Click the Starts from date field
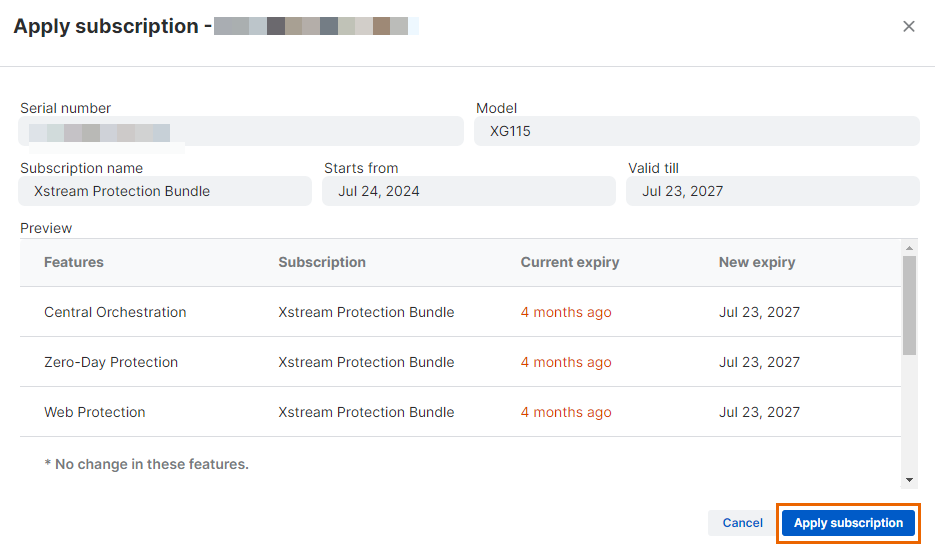935x556 pixels. click(x=468, y=191)
